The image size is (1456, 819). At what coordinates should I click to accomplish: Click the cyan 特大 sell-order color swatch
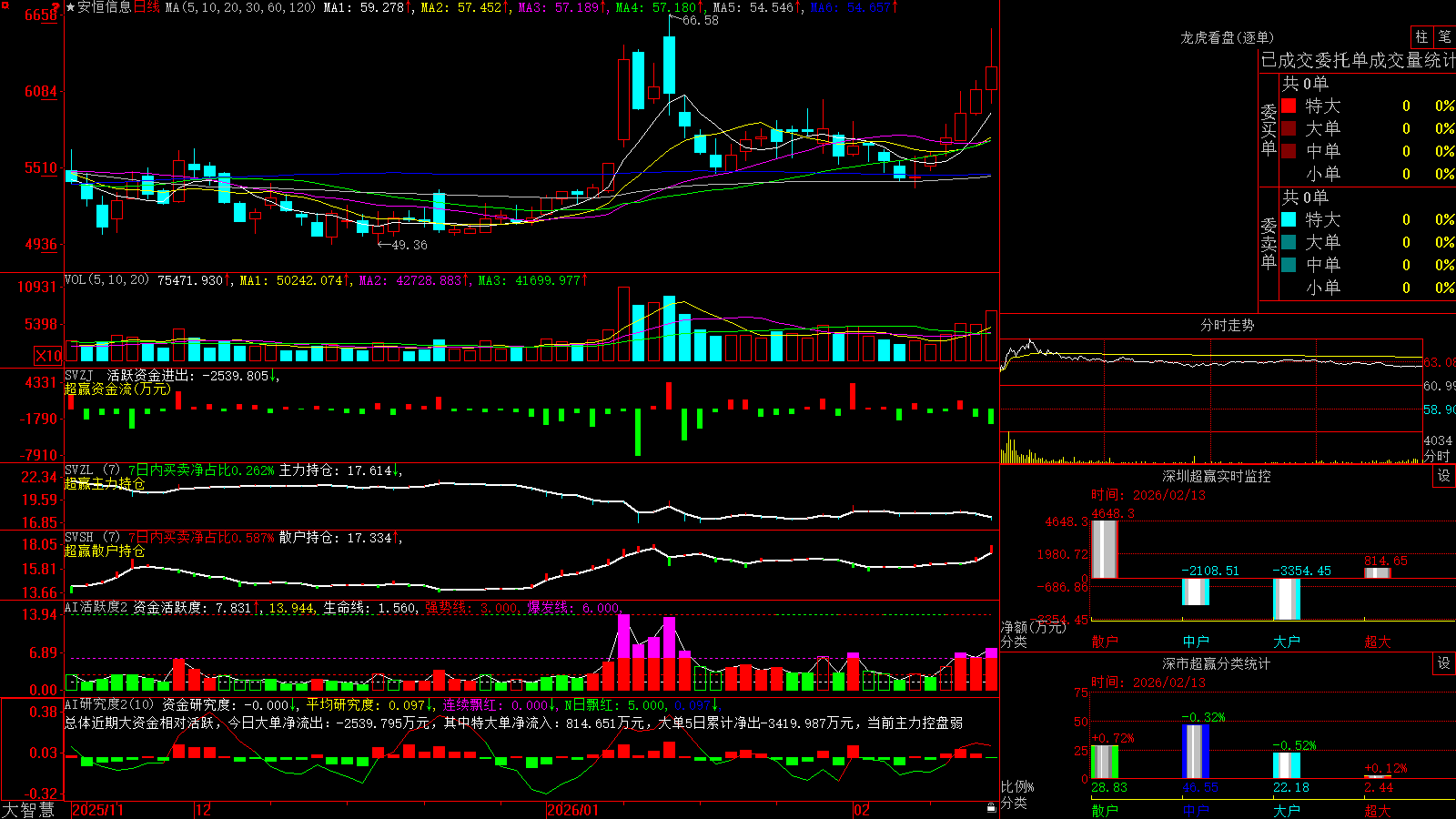click(1289, 219)
